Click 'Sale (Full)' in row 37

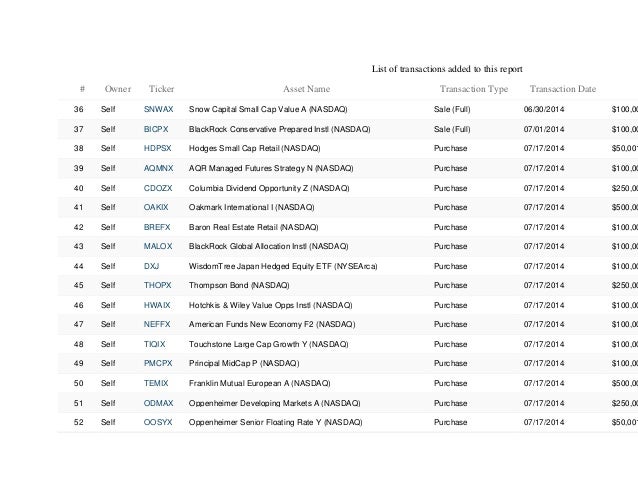coord(452,129)
